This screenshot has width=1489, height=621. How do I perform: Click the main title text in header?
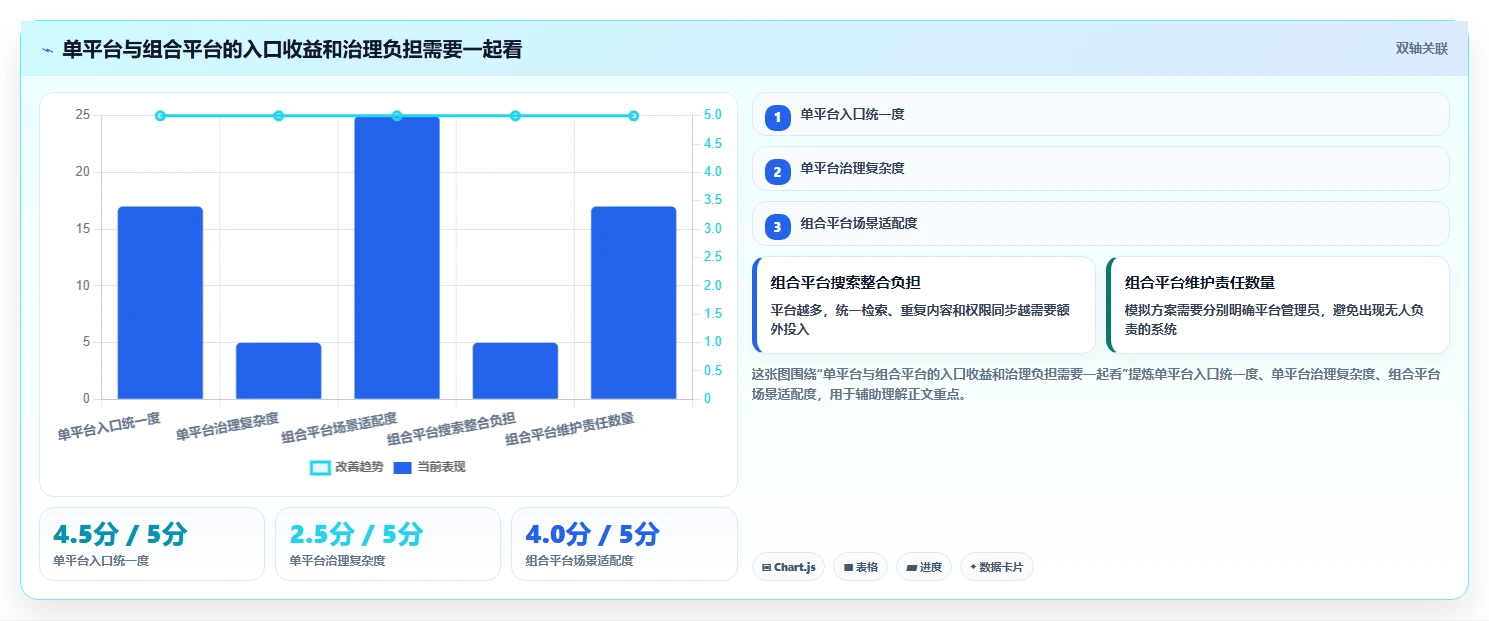pyautogui.click(x=292, y=49)
